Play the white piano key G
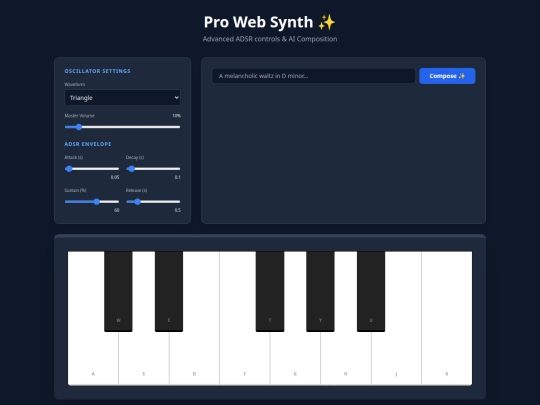The height and width of the screenshot is (405, 540). (295, 358)
